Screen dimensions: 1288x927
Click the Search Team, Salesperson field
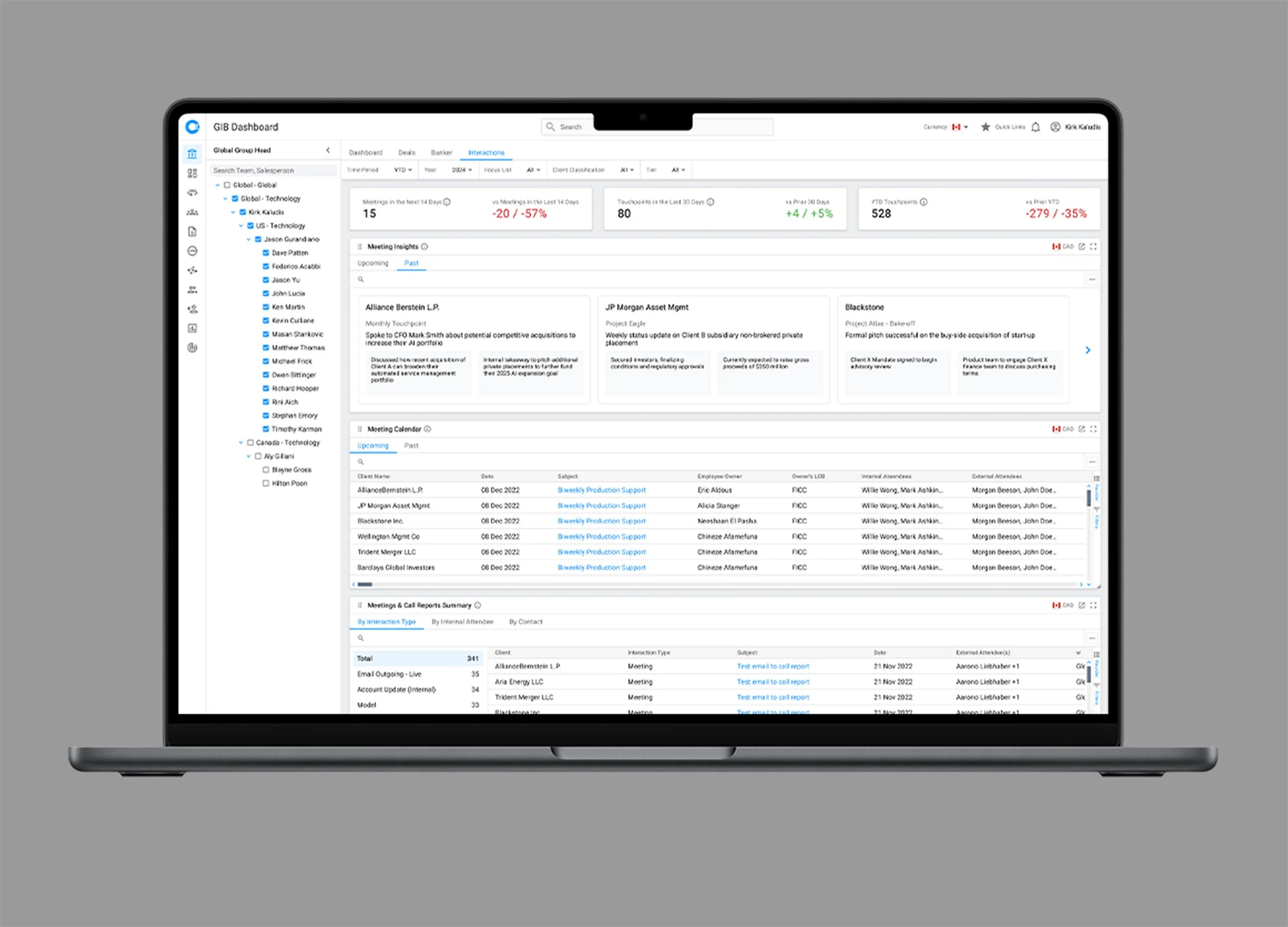[x=273, y=171]
